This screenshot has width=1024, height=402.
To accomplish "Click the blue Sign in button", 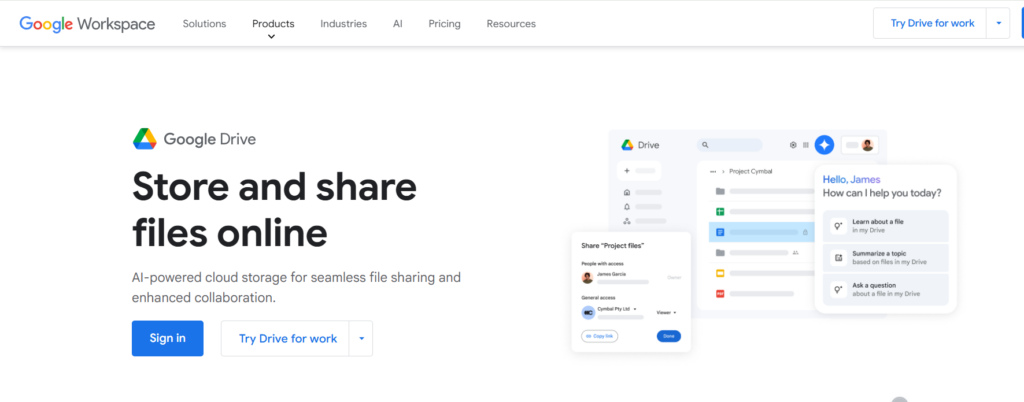I will [x=167, y=338].
